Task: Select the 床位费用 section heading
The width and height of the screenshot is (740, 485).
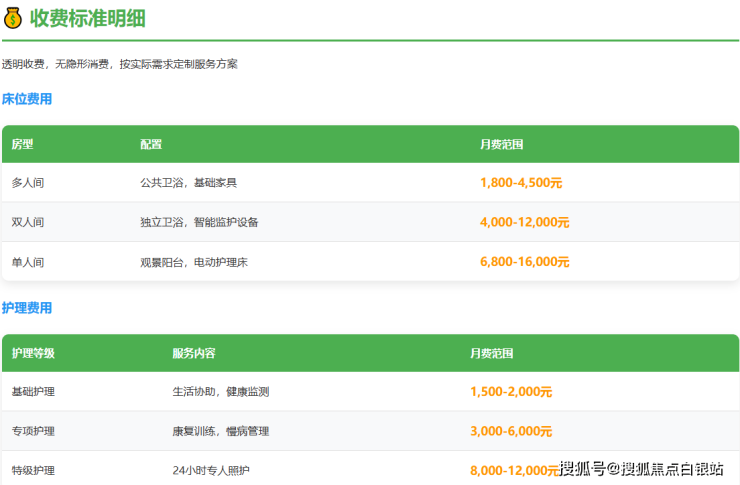Action: [27, 99]
